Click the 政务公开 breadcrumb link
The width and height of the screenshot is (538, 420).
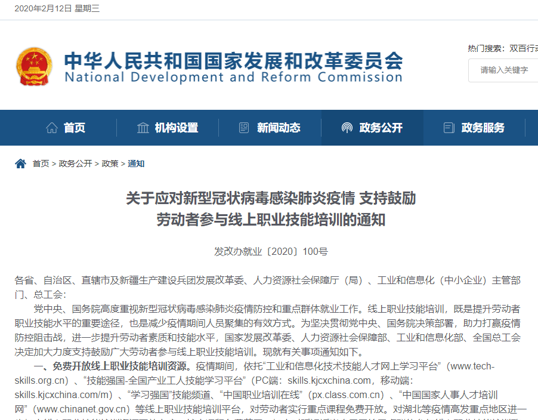click(75, 164)
